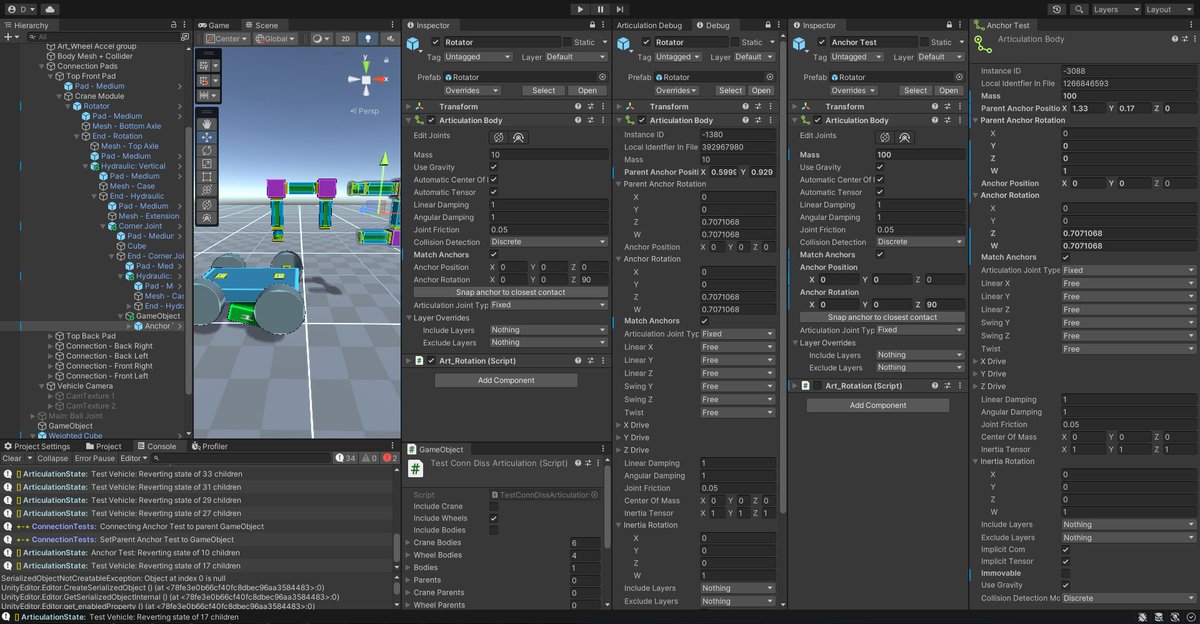Click Add Component in Anchor Test Inspector
This screenshot has height=624, width=1200.
(878, 405)
